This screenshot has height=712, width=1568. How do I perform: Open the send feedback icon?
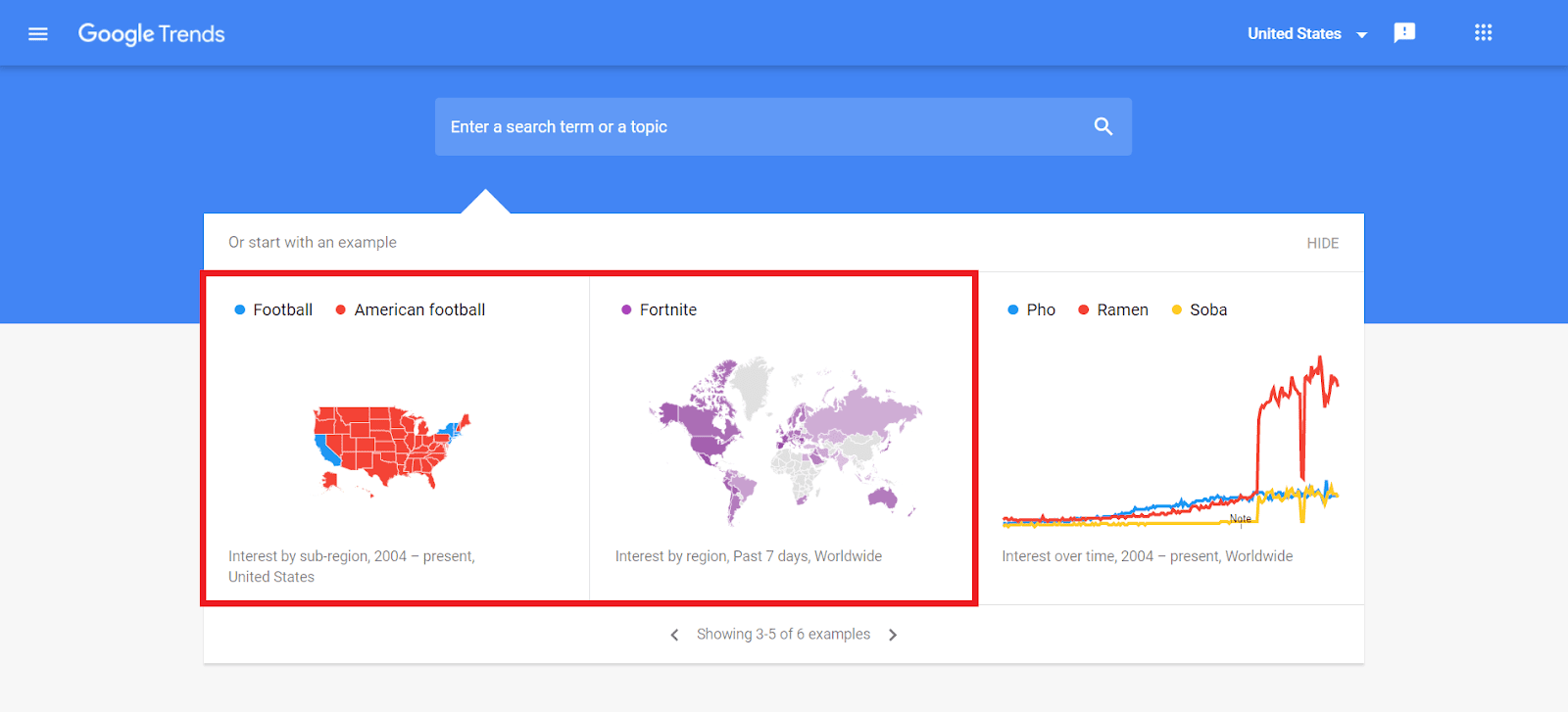tap(1404, 33)
